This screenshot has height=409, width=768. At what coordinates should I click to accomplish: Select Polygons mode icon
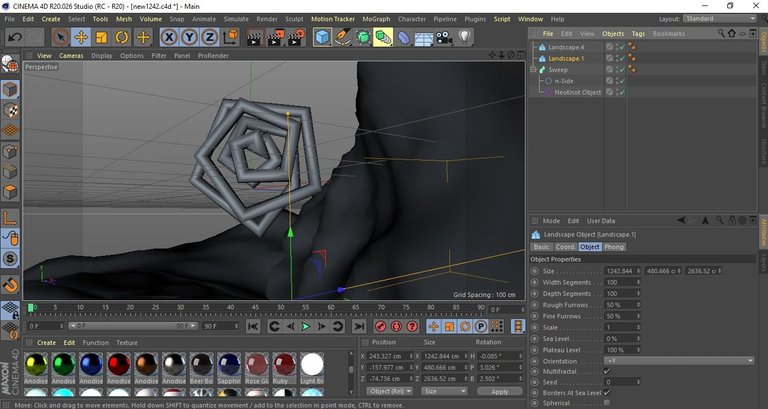10,192
